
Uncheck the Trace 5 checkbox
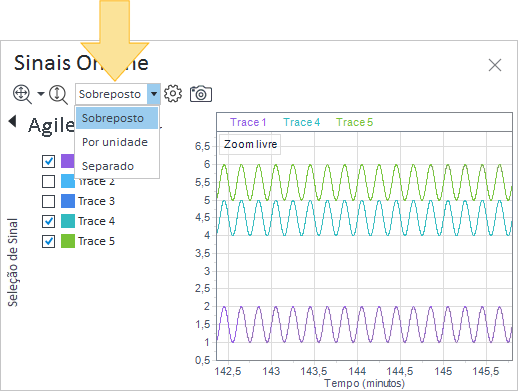click(x=48, y=241)
